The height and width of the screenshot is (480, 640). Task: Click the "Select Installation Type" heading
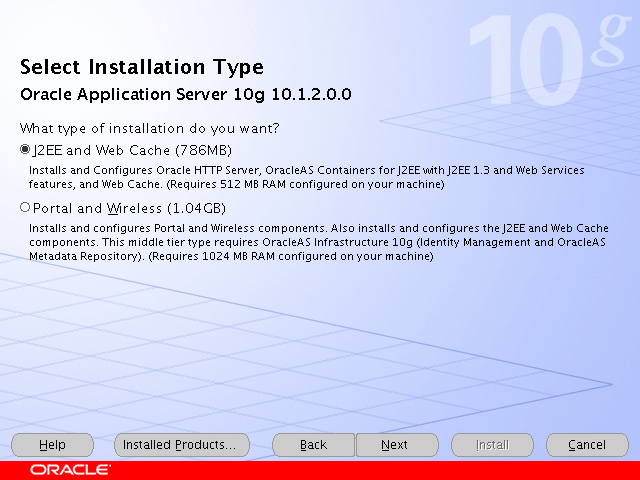(x=142, y=67)
